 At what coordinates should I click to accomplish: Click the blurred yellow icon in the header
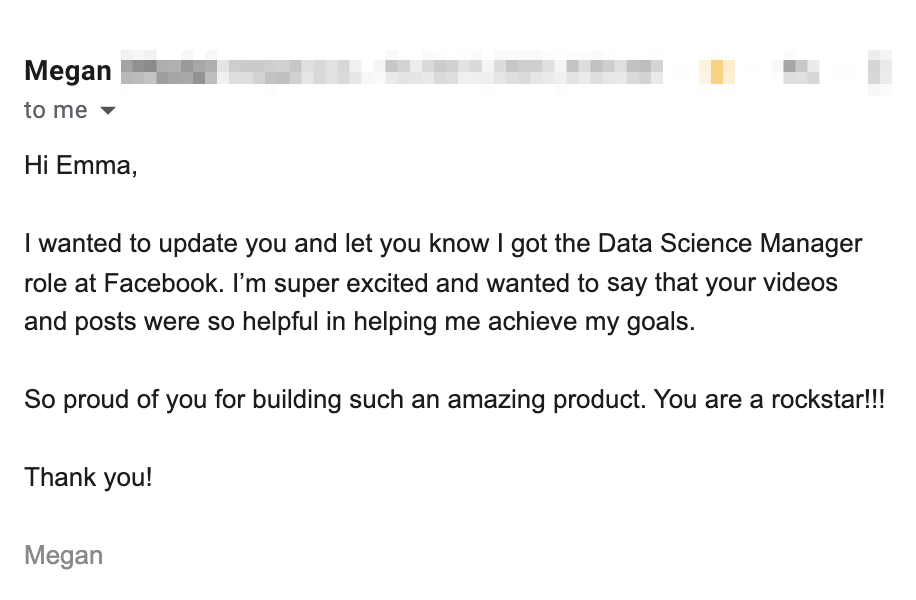tap(716, 72)
